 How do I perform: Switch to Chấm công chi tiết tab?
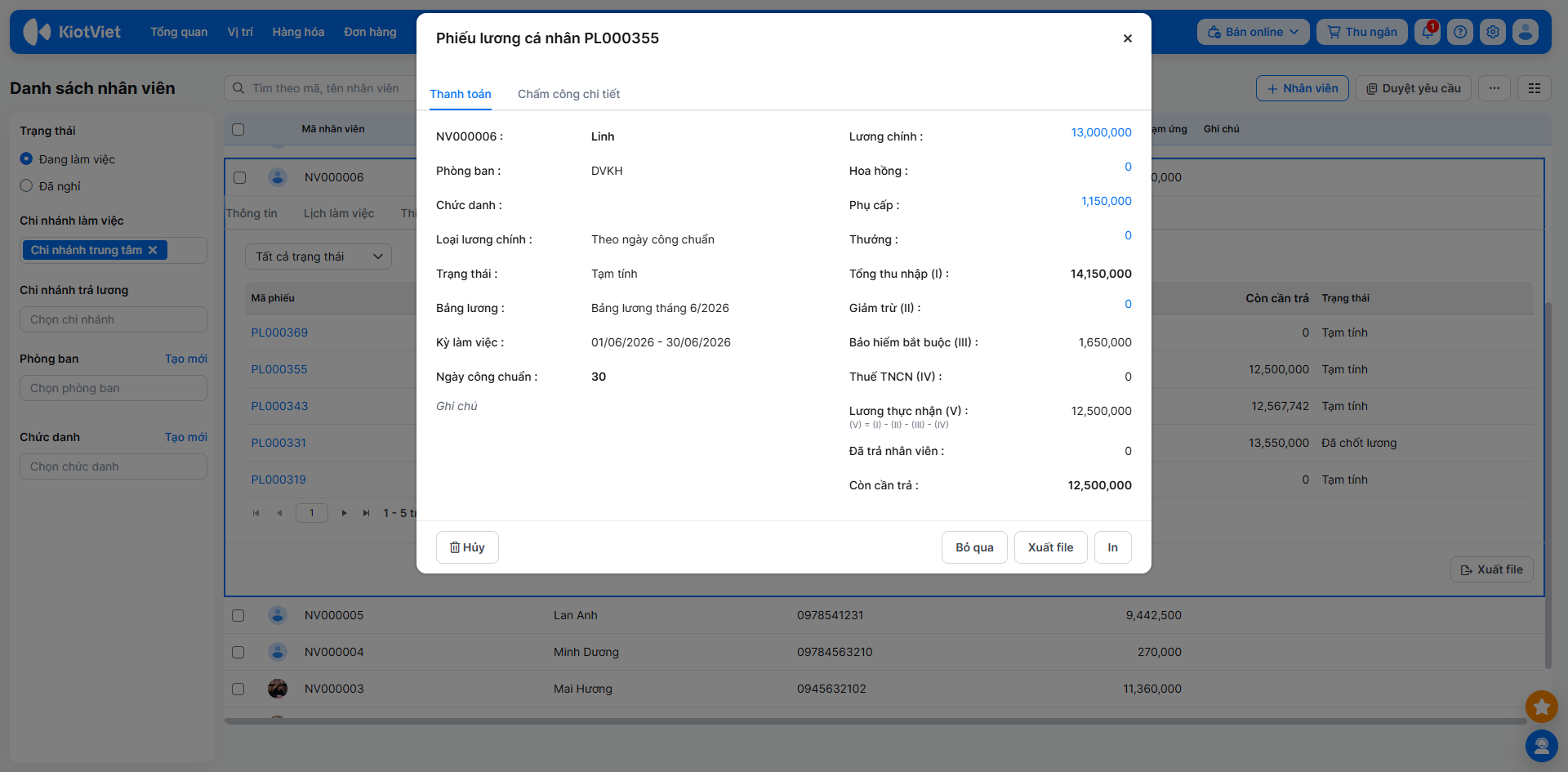coord(568,94)
